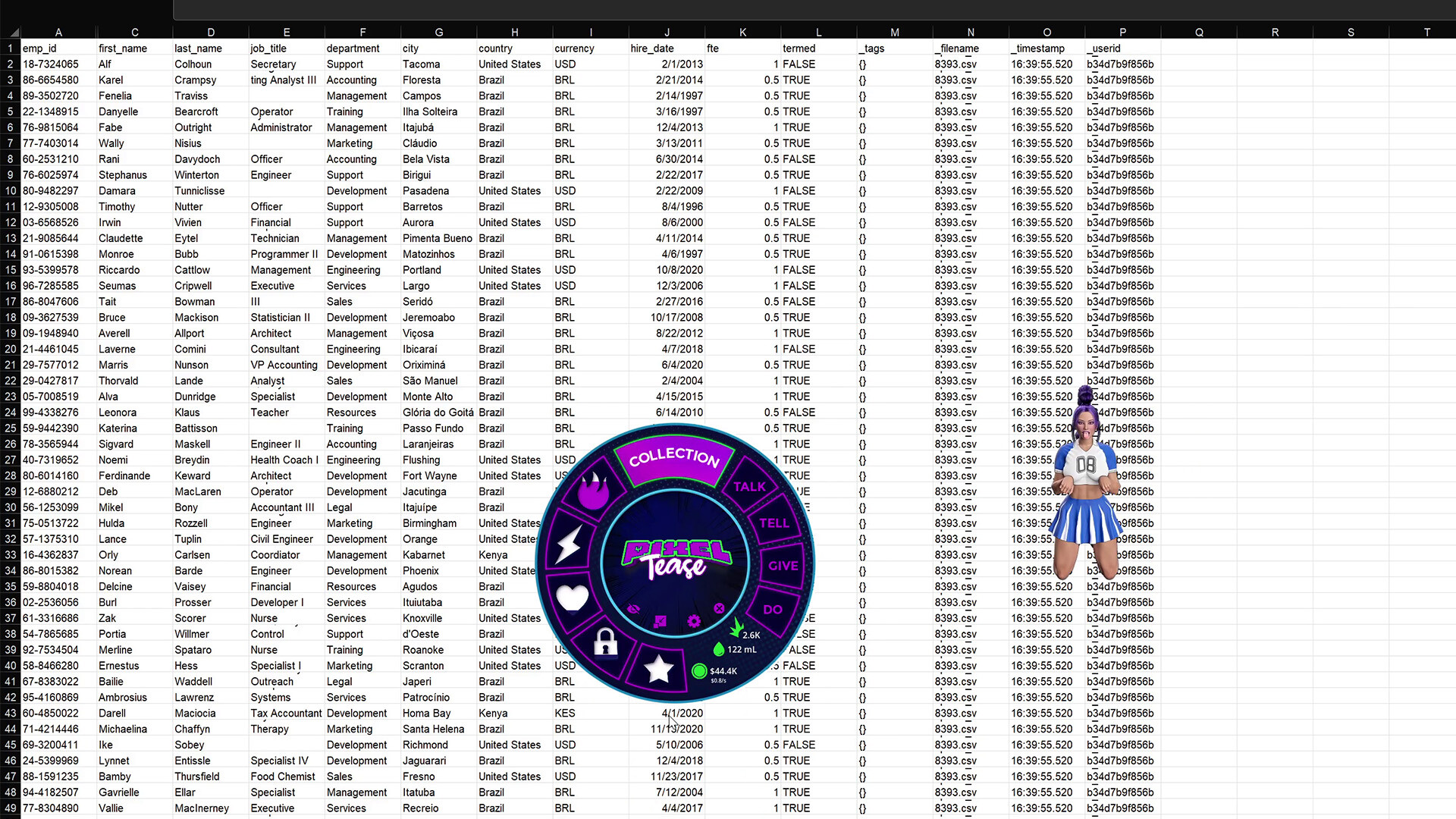Click the green spiky icon beside 2.6K
1456x819 pixels.
pos(736,627)
